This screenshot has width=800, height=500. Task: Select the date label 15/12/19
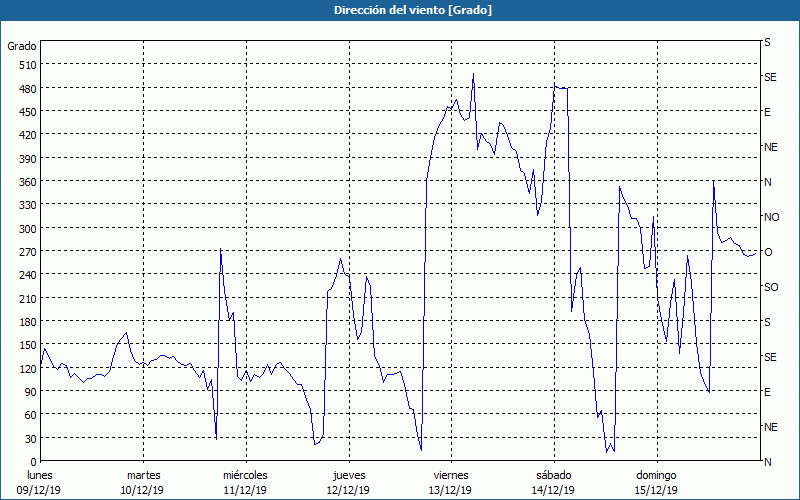click(x=656, y=490)
